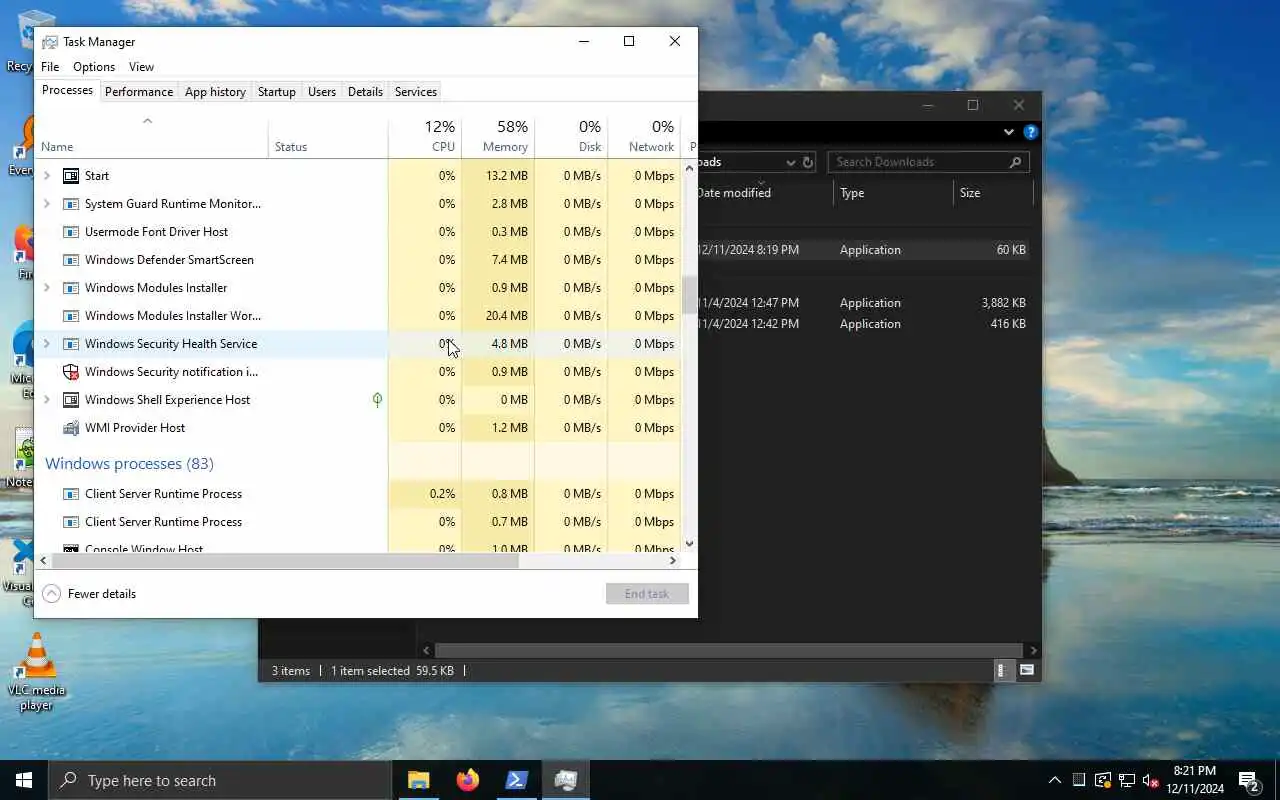Click System Guard Runtime Monitor process icon
The height and width of the screenshot is (800, 1280).
(71, 204)
